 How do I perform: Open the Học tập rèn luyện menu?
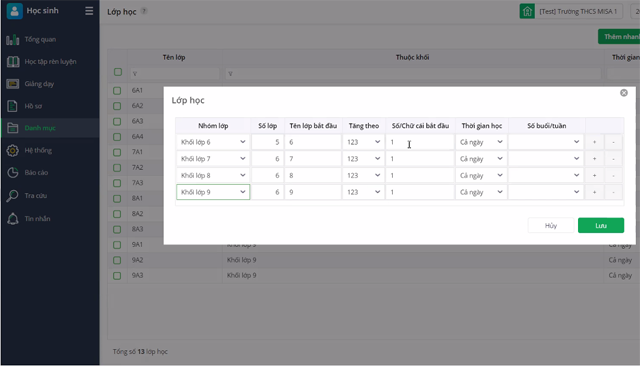pyautogui.click(x=50, y=62)
